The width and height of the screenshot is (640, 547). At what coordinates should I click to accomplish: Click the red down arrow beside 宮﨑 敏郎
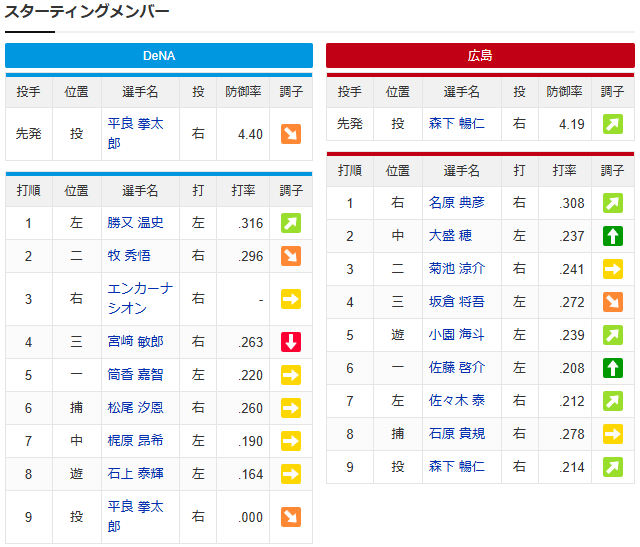click(x=291, y=342)
